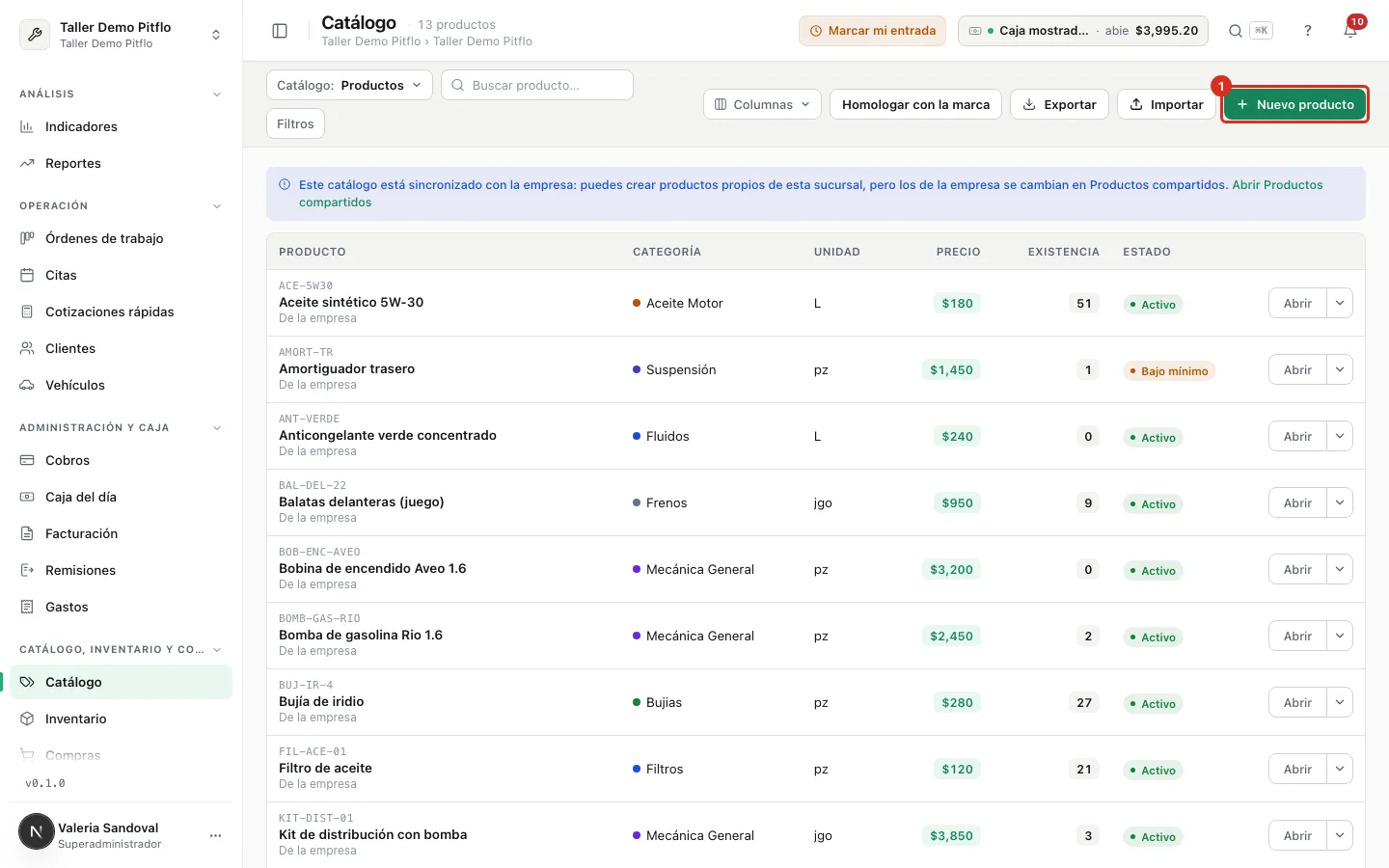
Task: Go to Gastos page
Action: click(121, 607)
